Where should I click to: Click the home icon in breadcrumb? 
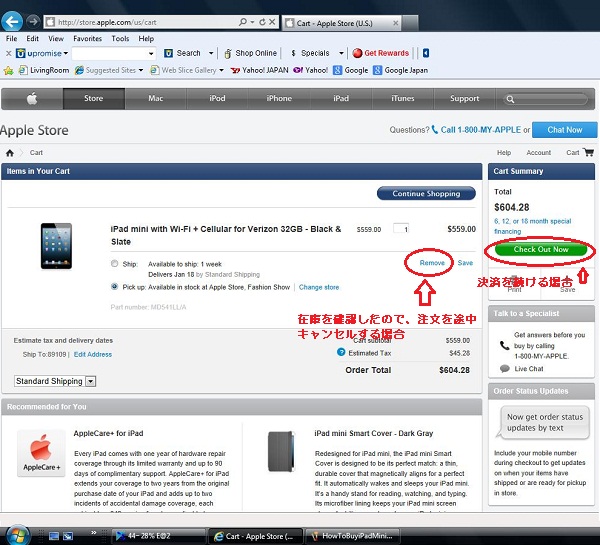point(10,153)
